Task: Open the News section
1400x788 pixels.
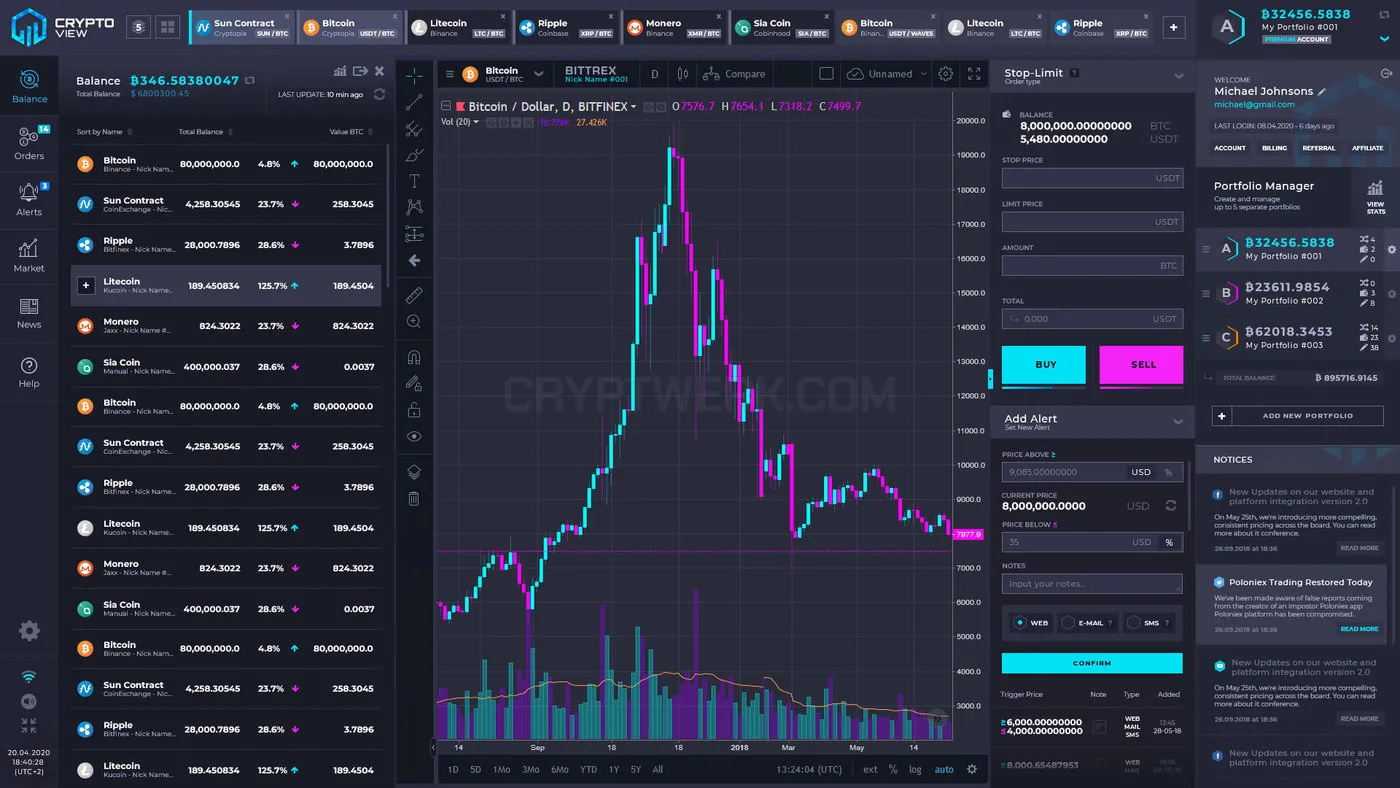Action: (x=29, y=312)
